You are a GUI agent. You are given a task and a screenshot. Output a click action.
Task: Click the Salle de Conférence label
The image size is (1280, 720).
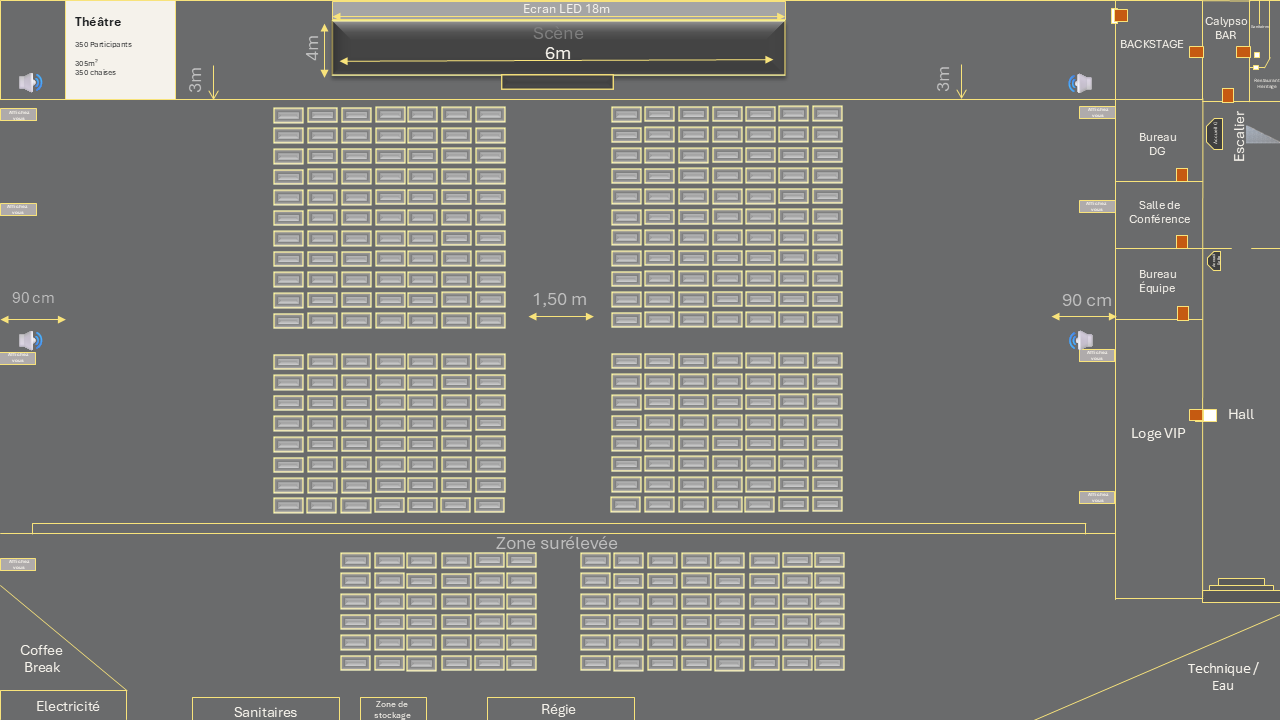pos(1160,212)
